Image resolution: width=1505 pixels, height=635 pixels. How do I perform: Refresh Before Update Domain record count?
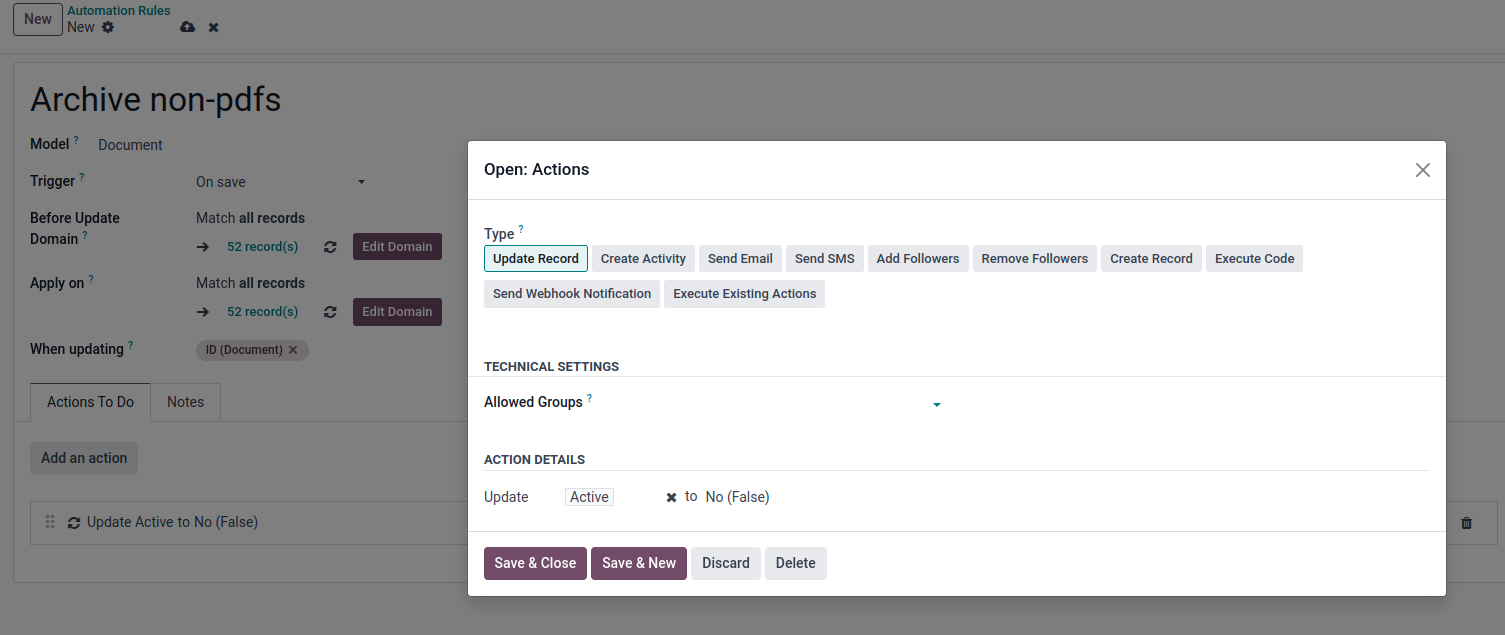pos(330,247)
